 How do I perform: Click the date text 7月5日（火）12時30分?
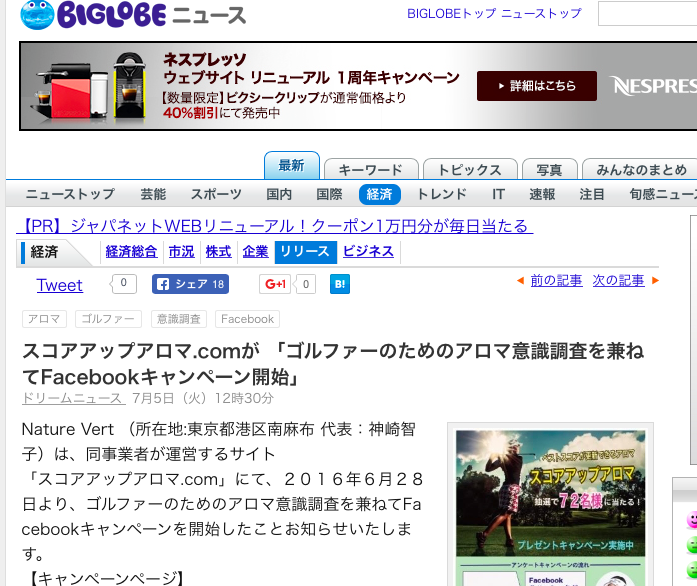click(203, 398)
